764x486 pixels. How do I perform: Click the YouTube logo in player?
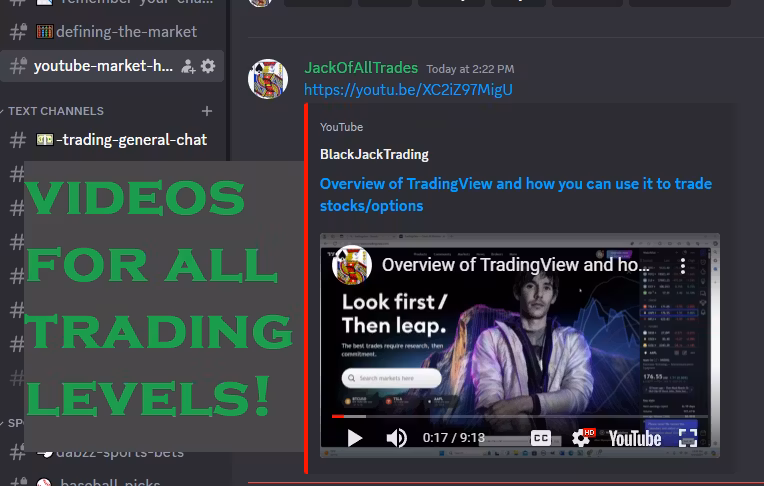[x=634, y=438]
